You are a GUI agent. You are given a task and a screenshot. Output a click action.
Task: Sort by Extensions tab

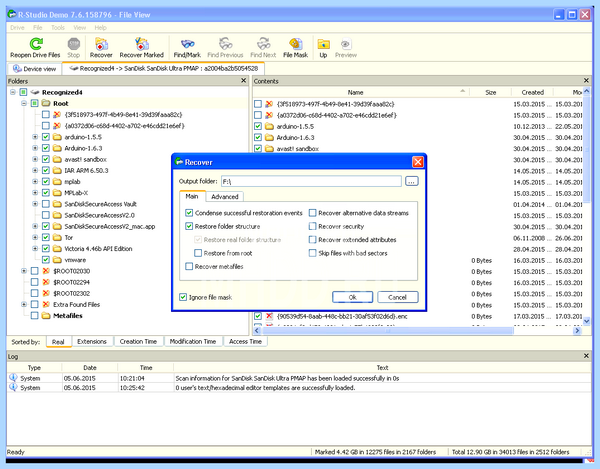[x=92, y=341]
